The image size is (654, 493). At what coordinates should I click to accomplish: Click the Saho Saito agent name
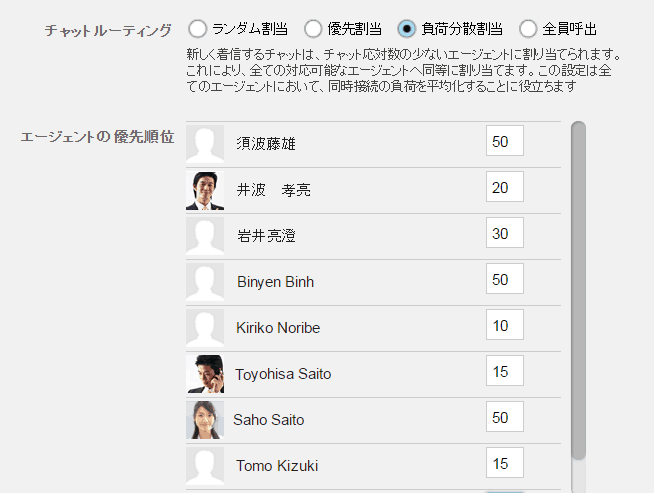(269, 420)
